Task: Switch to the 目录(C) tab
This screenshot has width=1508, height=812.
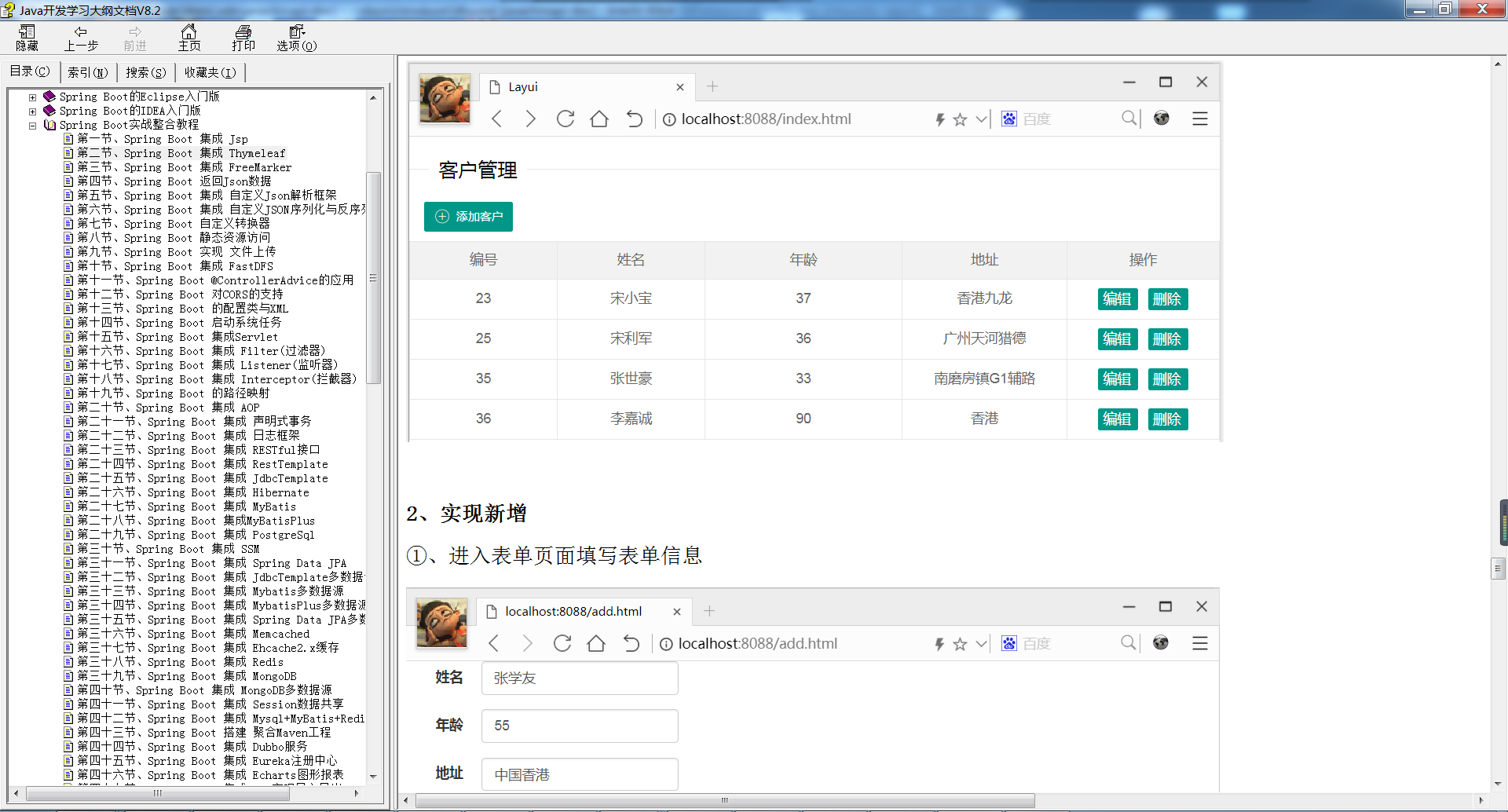Action: coord(30,71)
